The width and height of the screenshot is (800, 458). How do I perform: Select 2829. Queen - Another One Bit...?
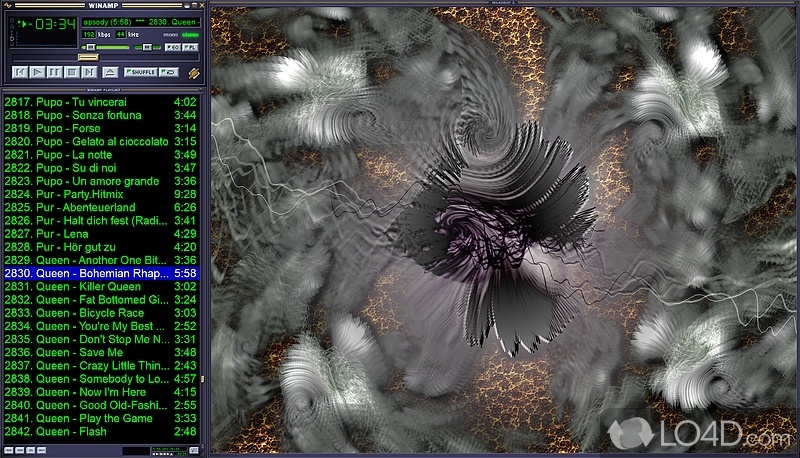pyautogui.click(x=101, y=261)
